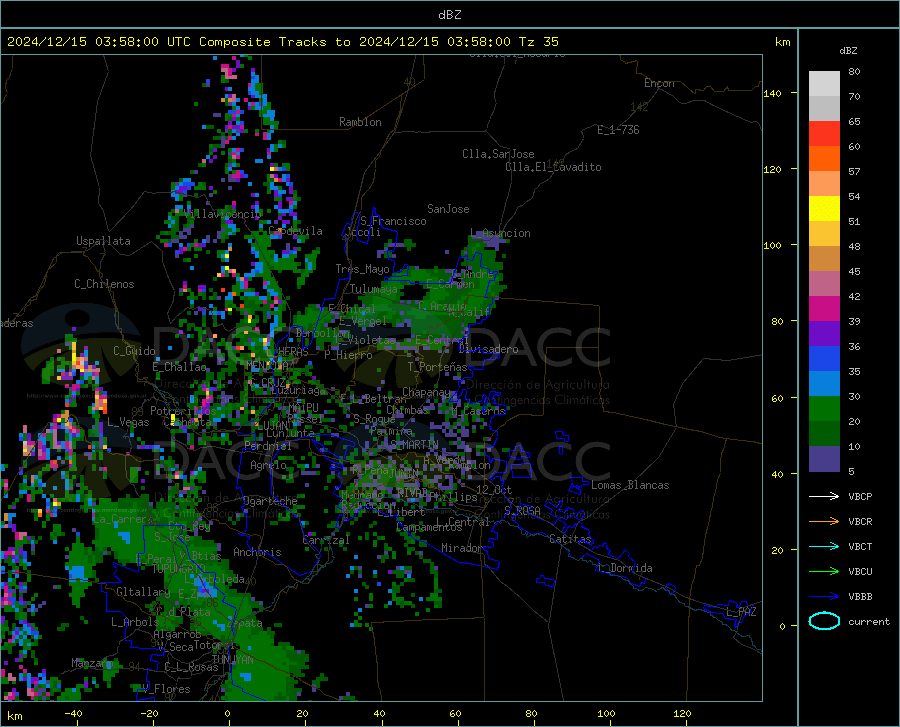Screen dimensions: 900x727
Task: Click the 'Agrelo' map label
Action: pyautogui.click(x=268, y=465)
